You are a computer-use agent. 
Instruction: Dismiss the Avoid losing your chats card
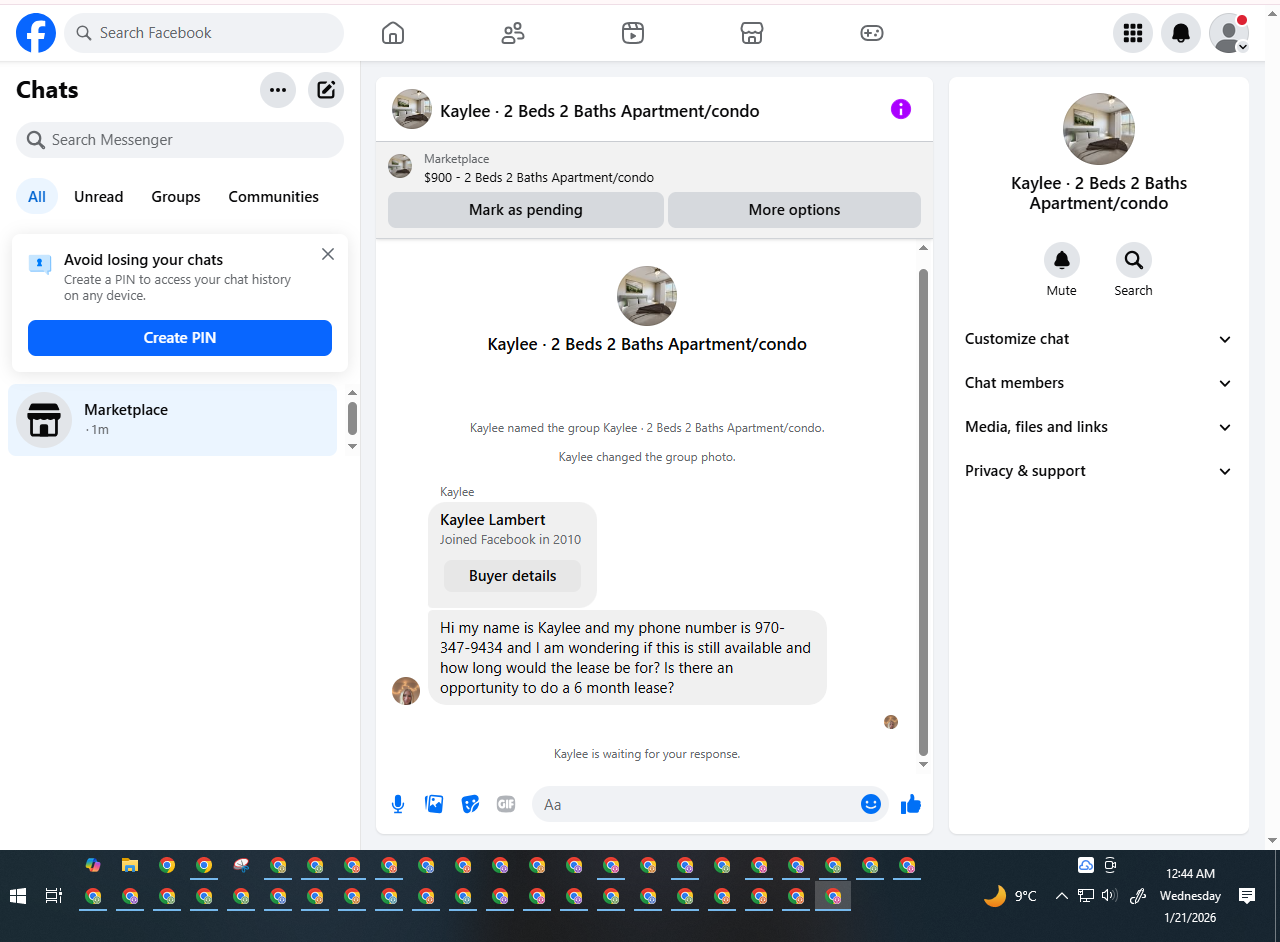point(328,254)
